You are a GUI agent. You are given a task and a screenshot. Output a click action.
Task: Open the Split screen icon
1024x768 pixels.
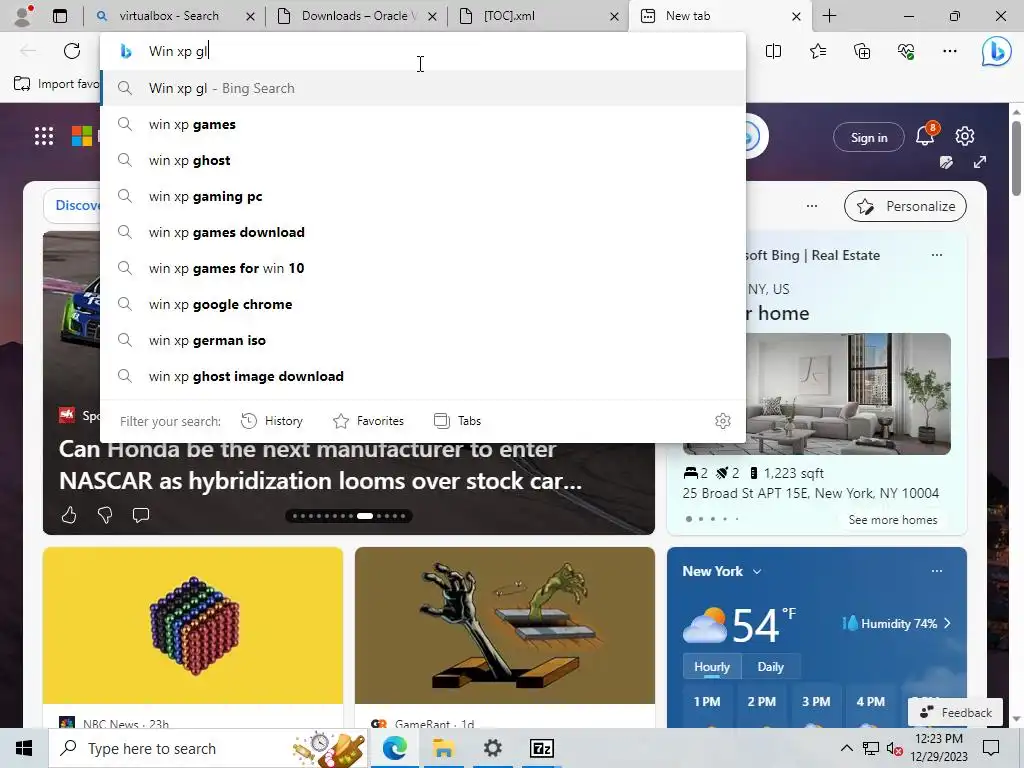[773, 51]
